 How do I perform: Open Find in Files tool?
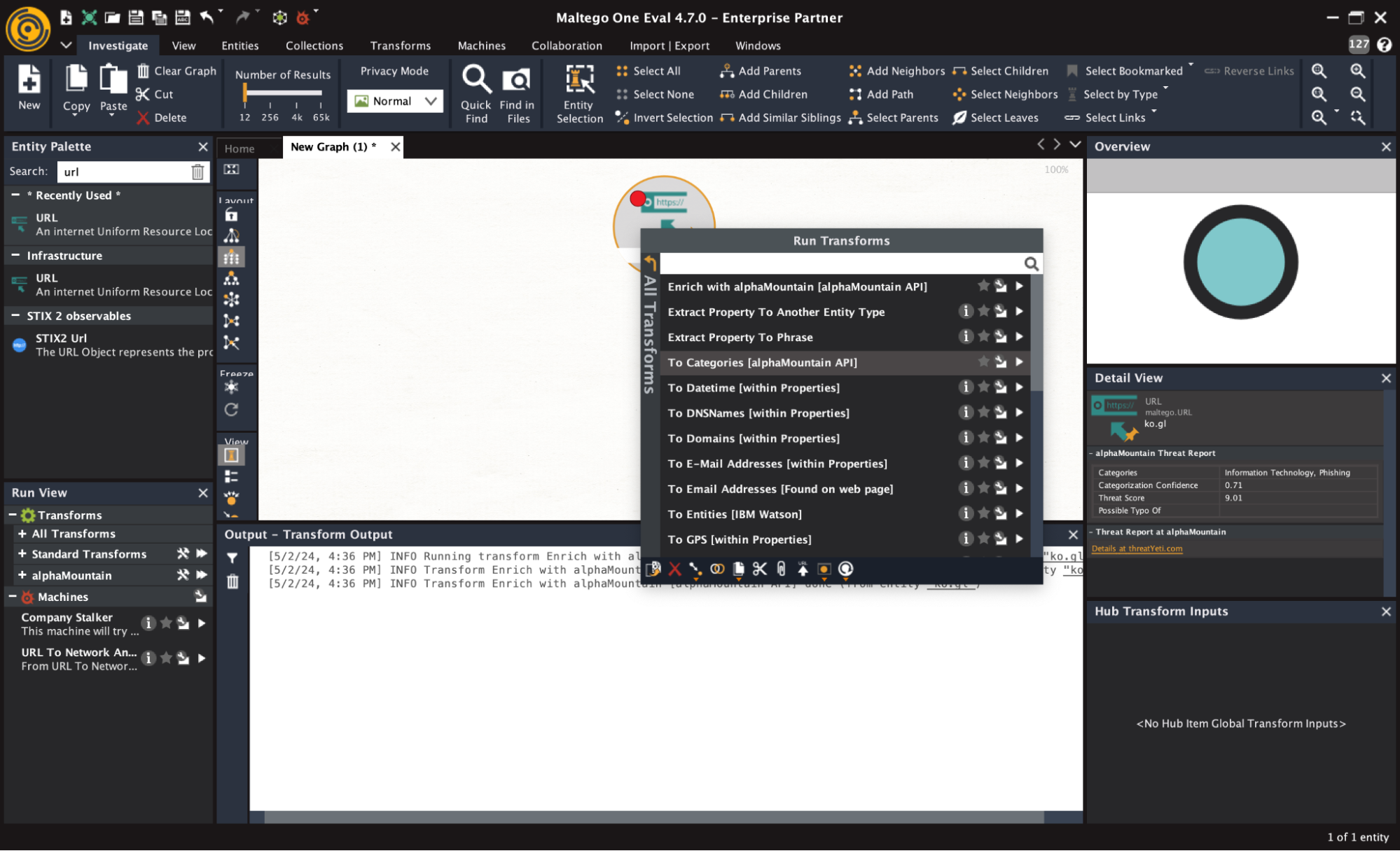517,80
